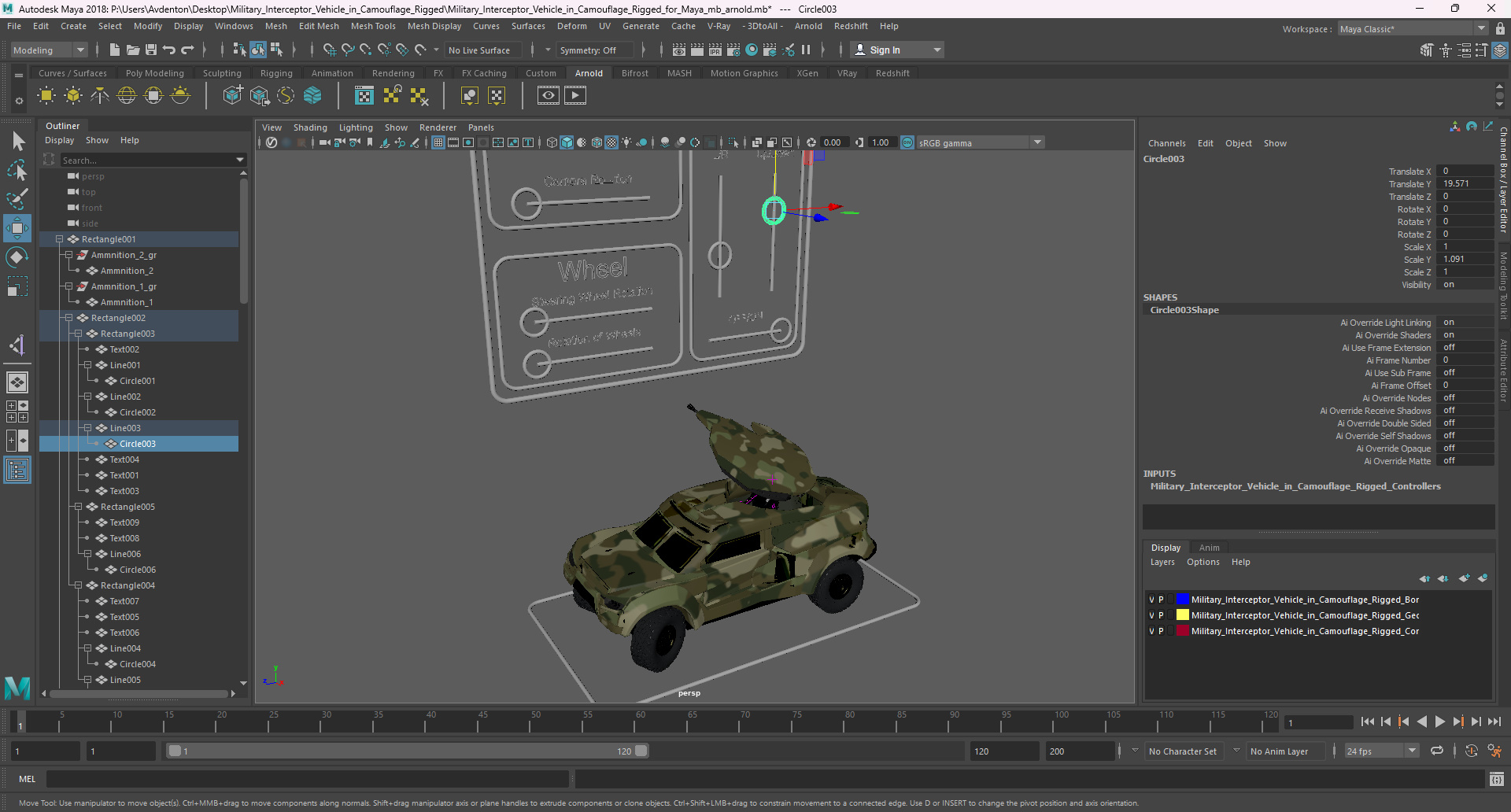
Task: Open layer editor Options menu
Action: (x=1203, y=562)
